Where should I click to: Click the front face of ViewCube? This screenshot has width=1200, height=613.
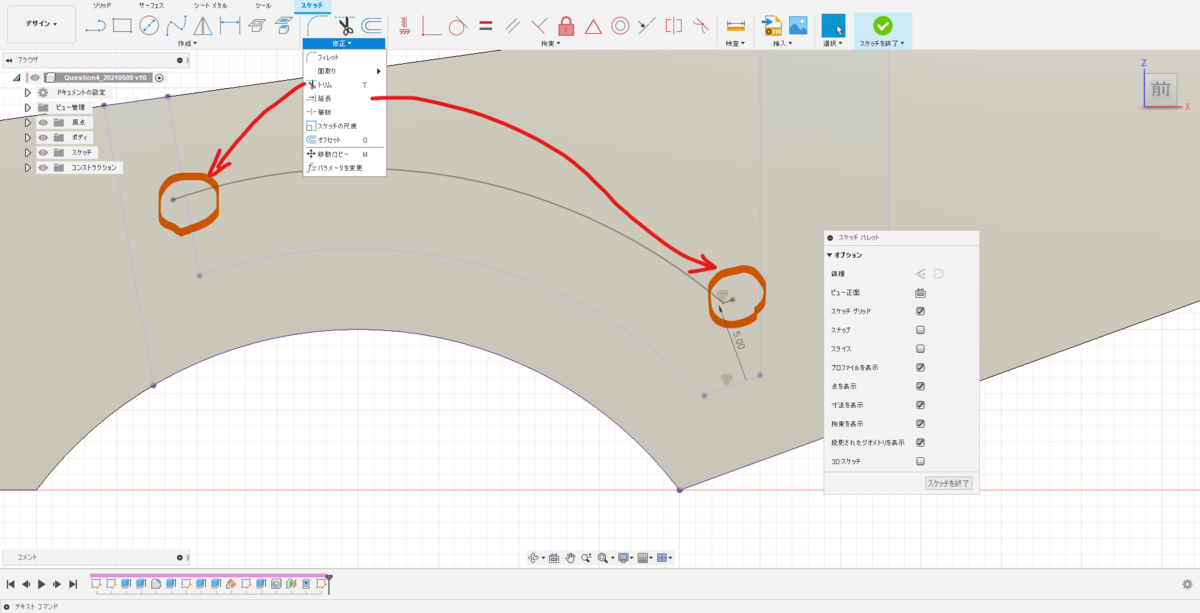pos(1160,89)
